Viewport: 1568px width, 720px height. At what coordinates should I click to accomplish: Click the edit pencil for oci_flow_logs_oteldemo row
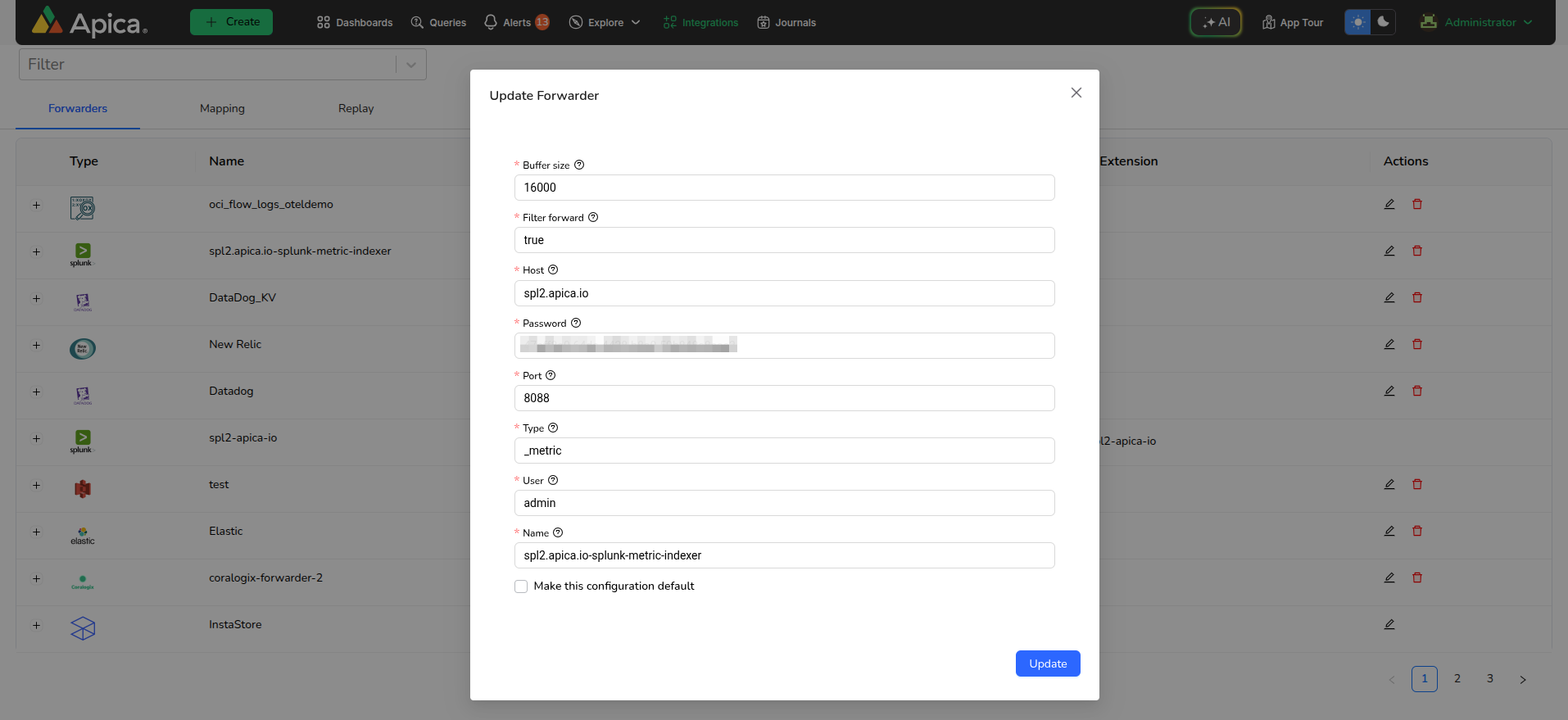(1389, 204)
